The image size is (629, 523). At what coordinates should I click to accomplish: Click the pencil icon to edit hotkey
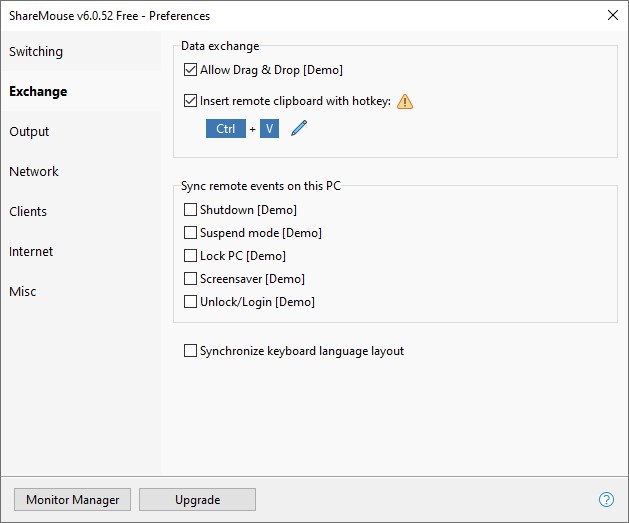(x=299, y=129)
